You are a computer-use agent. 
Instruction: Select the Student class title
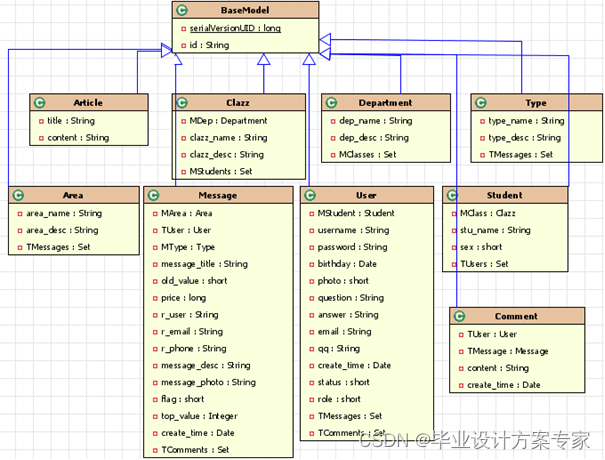505,195
